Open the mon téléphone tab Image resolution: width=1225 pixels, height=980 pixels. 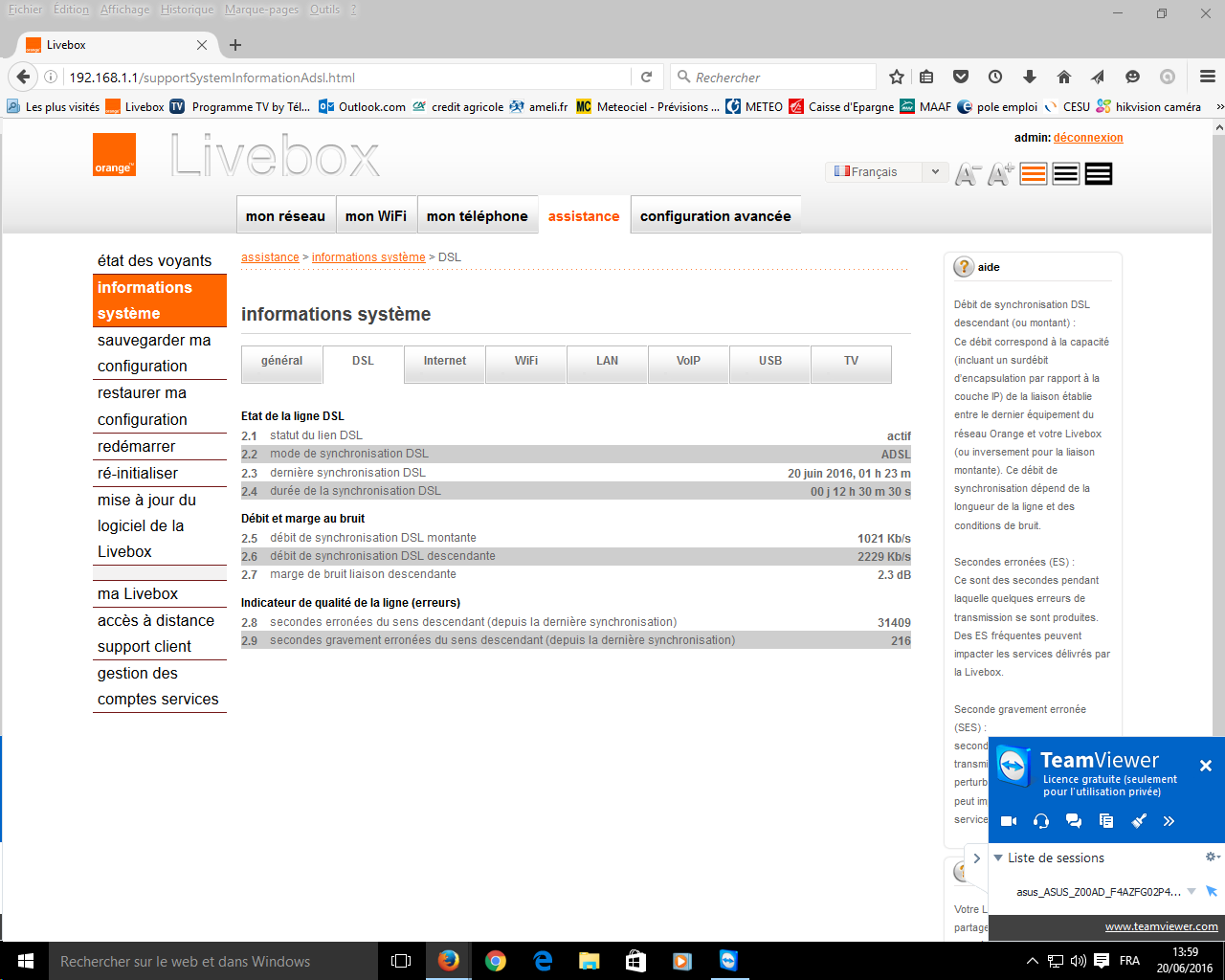[477, 215]
